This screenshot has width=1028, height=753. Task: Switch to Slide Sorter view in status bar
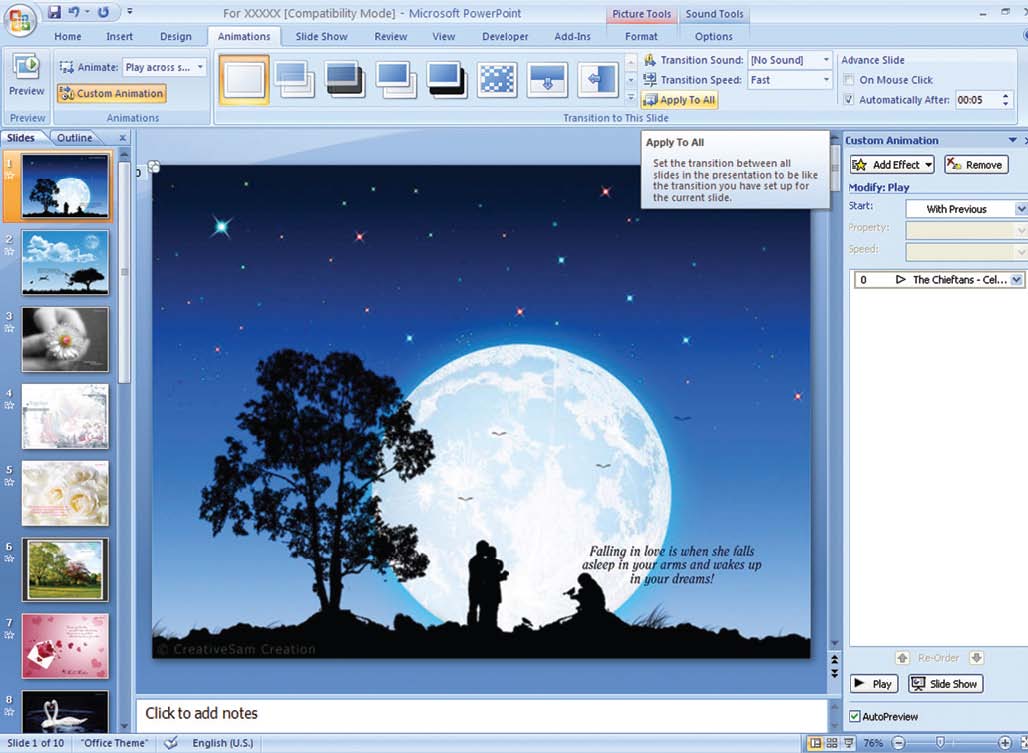click(832, 743)
